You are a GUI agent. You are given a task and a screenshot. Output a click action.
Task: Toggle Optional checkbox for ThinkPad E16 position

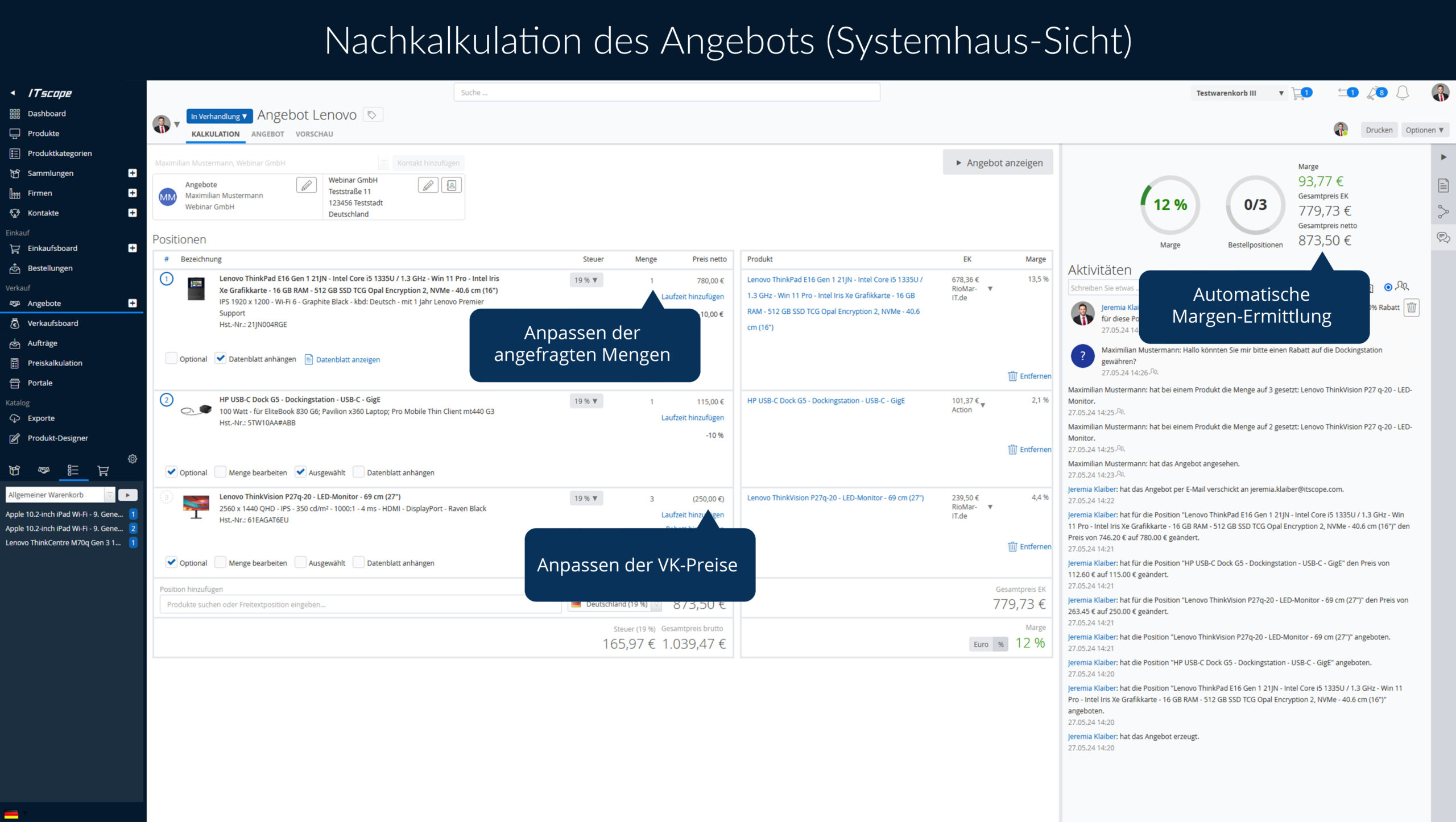171,358
